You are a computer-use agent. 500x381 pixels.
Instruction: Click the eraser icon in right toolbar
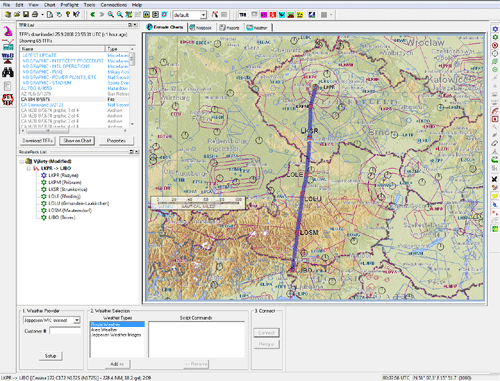click(495, 143)
